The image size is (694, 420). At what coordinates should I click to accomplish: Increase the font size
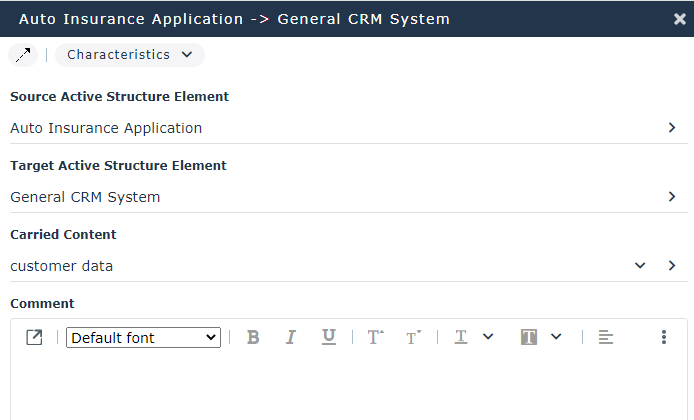coord(375,338)
